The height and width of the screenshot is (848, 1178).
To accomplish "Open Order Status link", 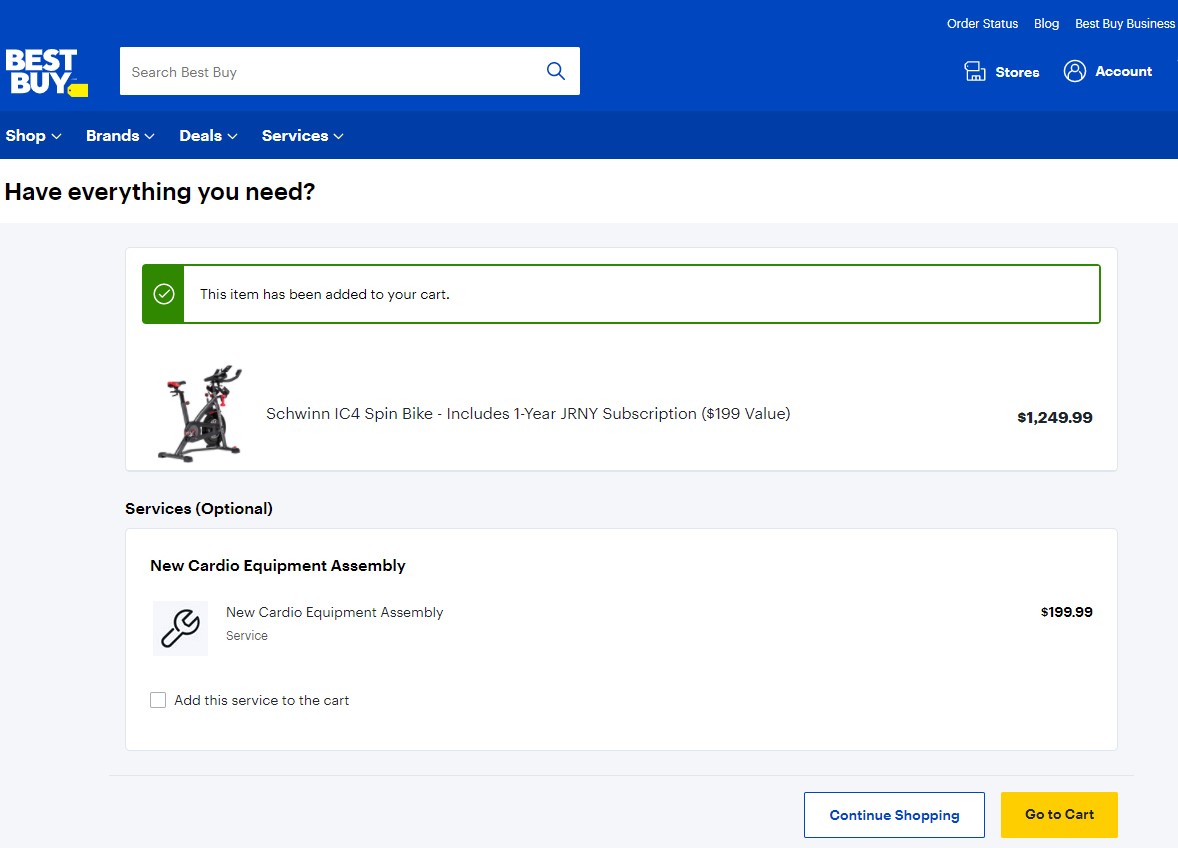I will (982, 23).
